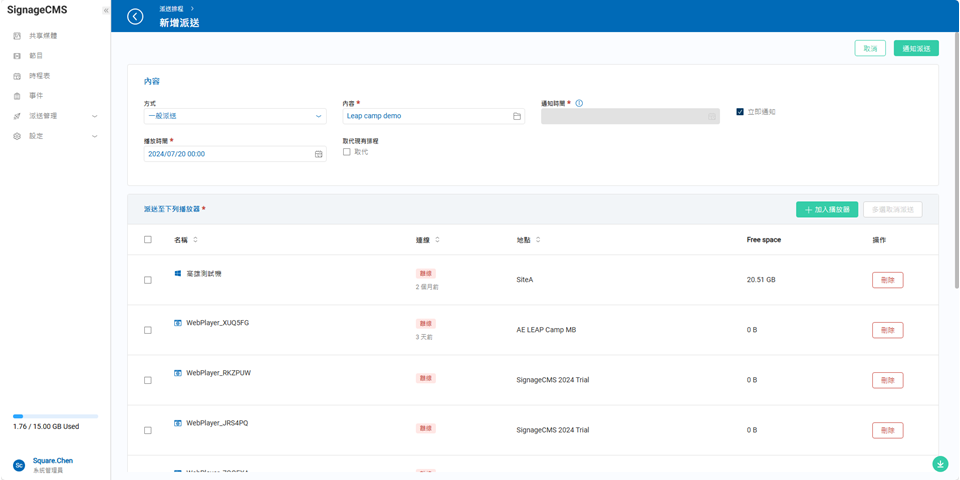Open the 方式 dropdown showing 一般派送
This screenshot has width=960, height=480.
coord(234,116)
